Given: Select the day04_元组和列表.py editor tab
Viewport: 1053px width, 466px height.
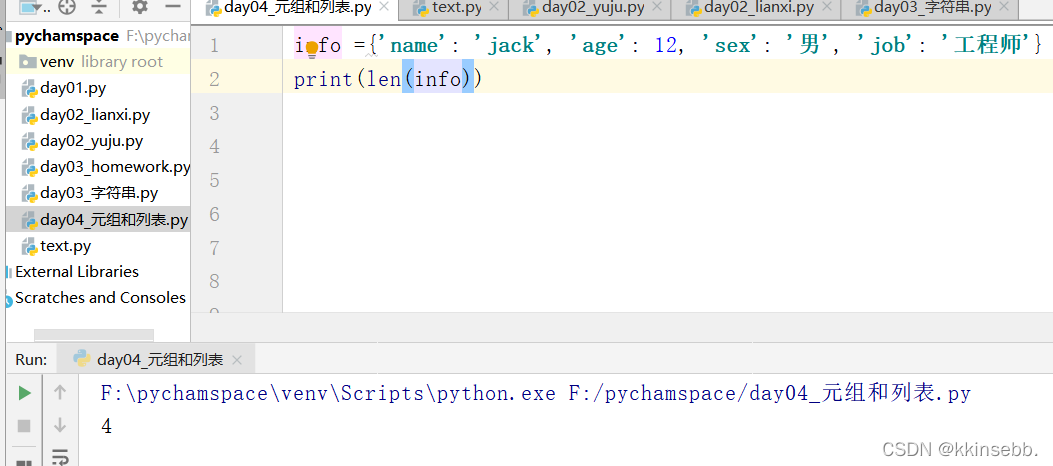Looking at the screenshot, I should (x=297, y=8).
